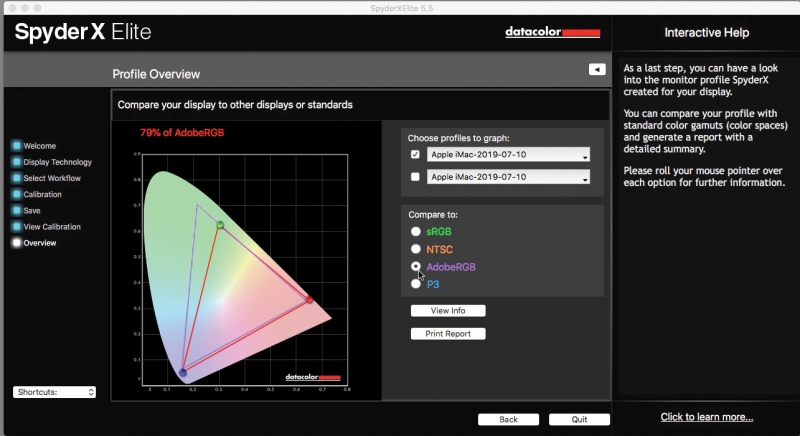This screenshot has width=800, height=436.
Task: Open the second profile dropdown Apple iMac-2019-07-10
Action: tap(508, 177)
